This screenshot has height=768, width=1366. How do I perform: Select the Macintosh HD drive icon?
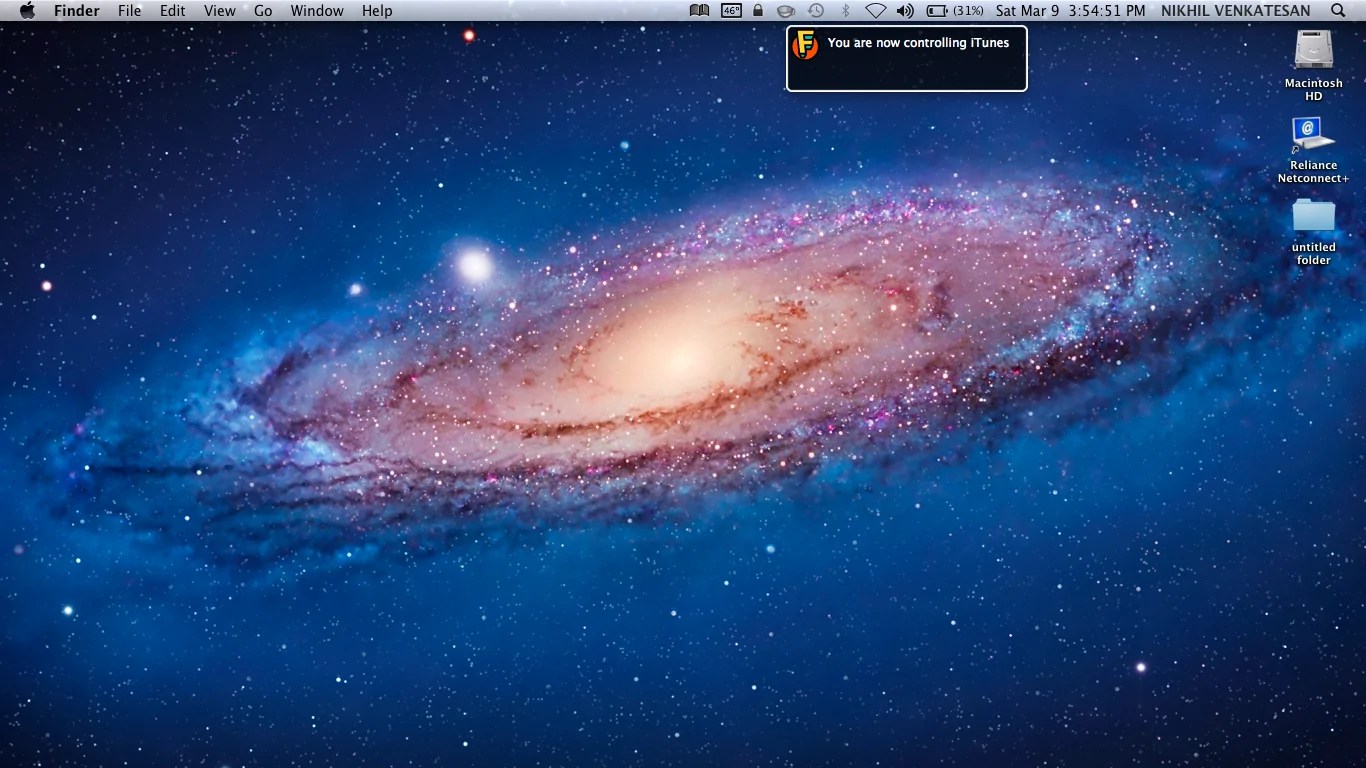point(1314,50)
